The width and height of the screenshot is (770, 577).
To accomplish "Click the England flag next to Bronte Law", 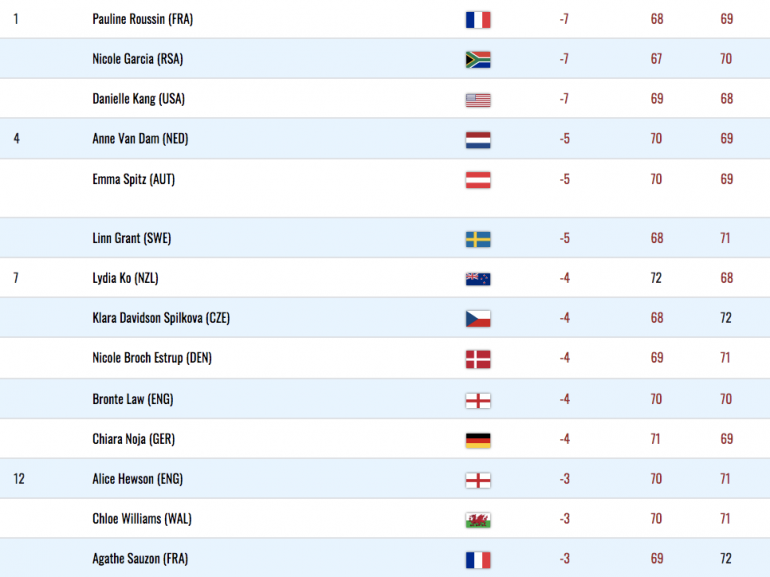I will [478, 400].
